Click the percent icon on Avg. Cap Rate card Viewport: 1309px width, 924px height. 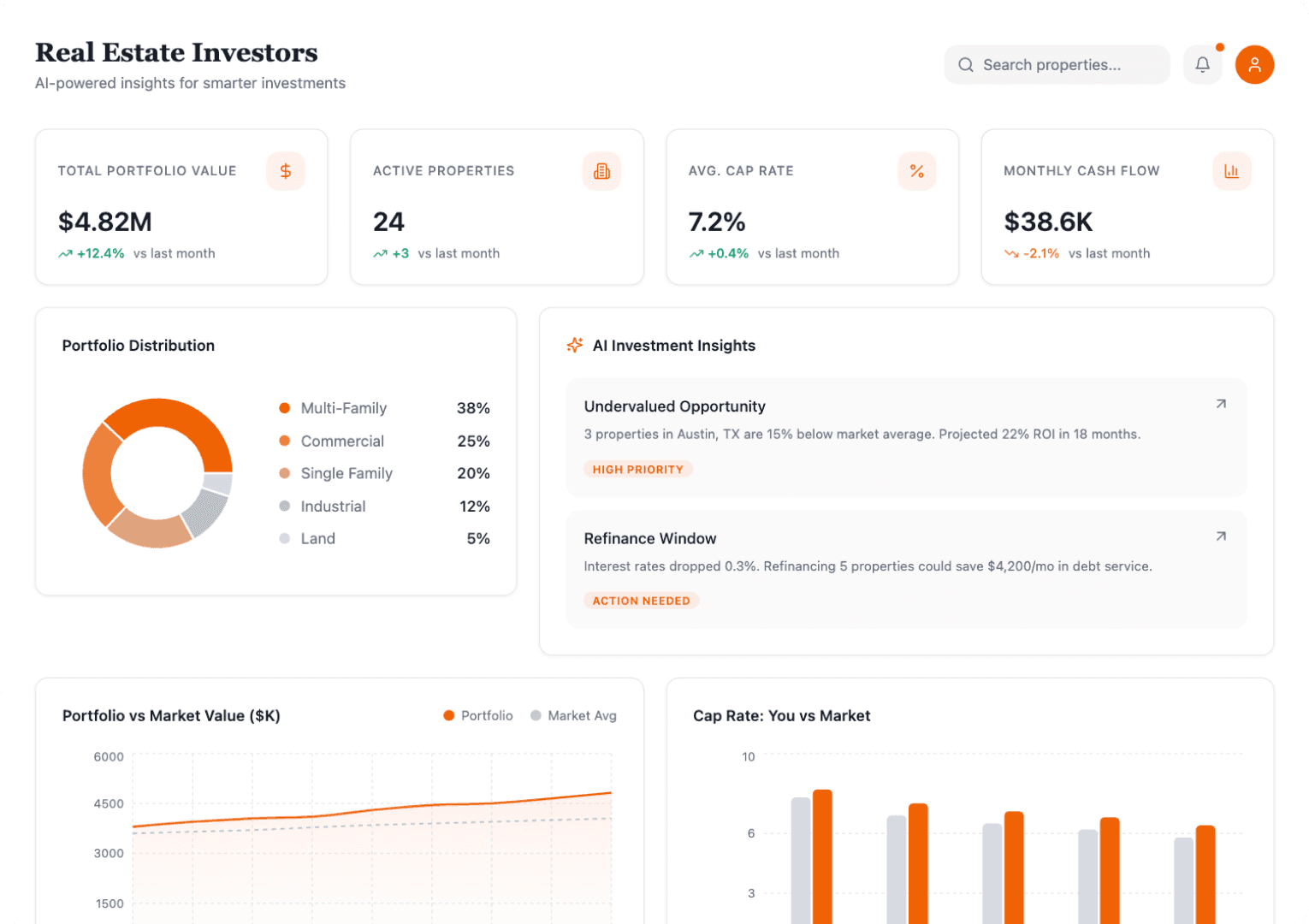coord(917,171)
